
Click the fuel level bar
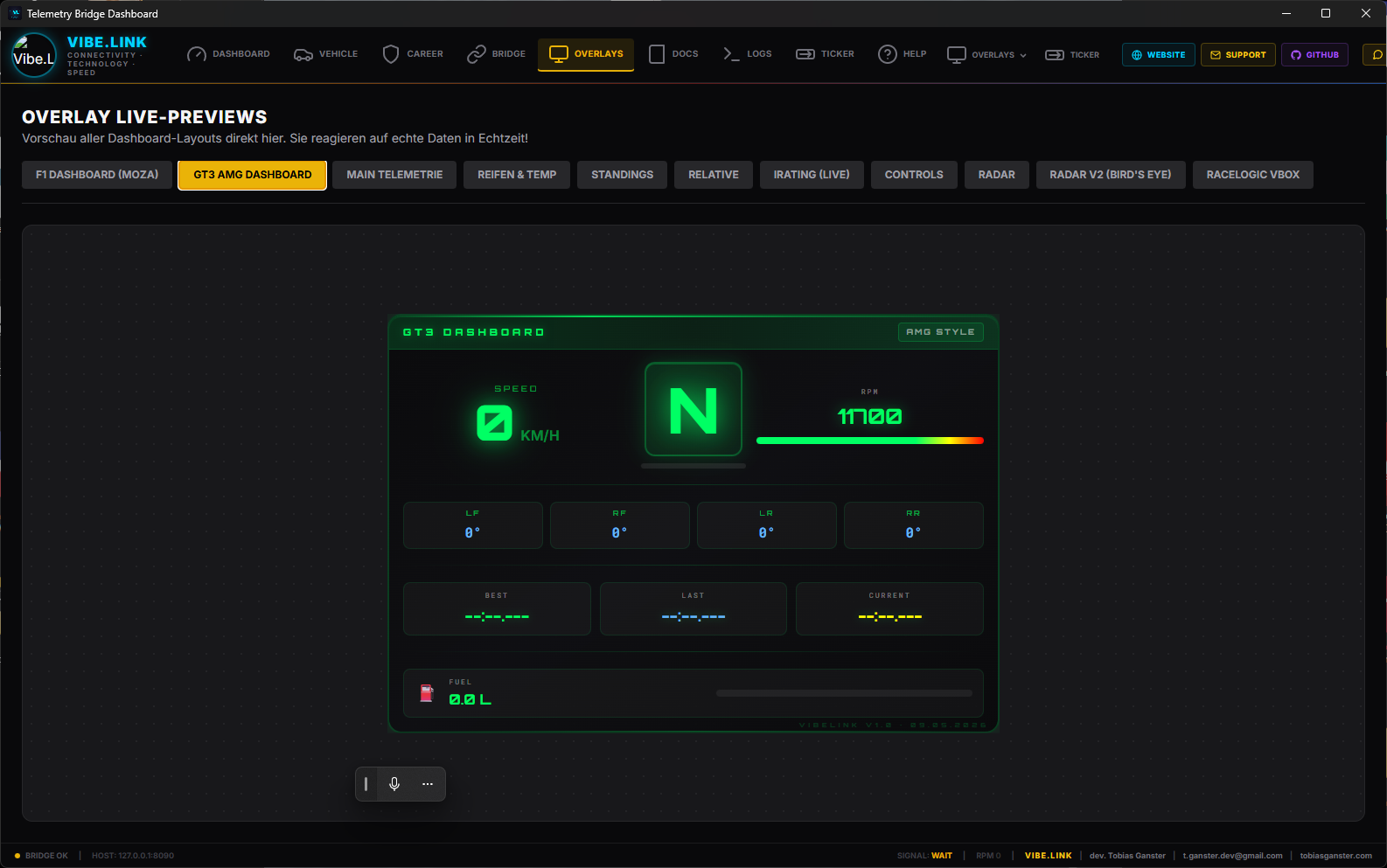pos(844,693)
